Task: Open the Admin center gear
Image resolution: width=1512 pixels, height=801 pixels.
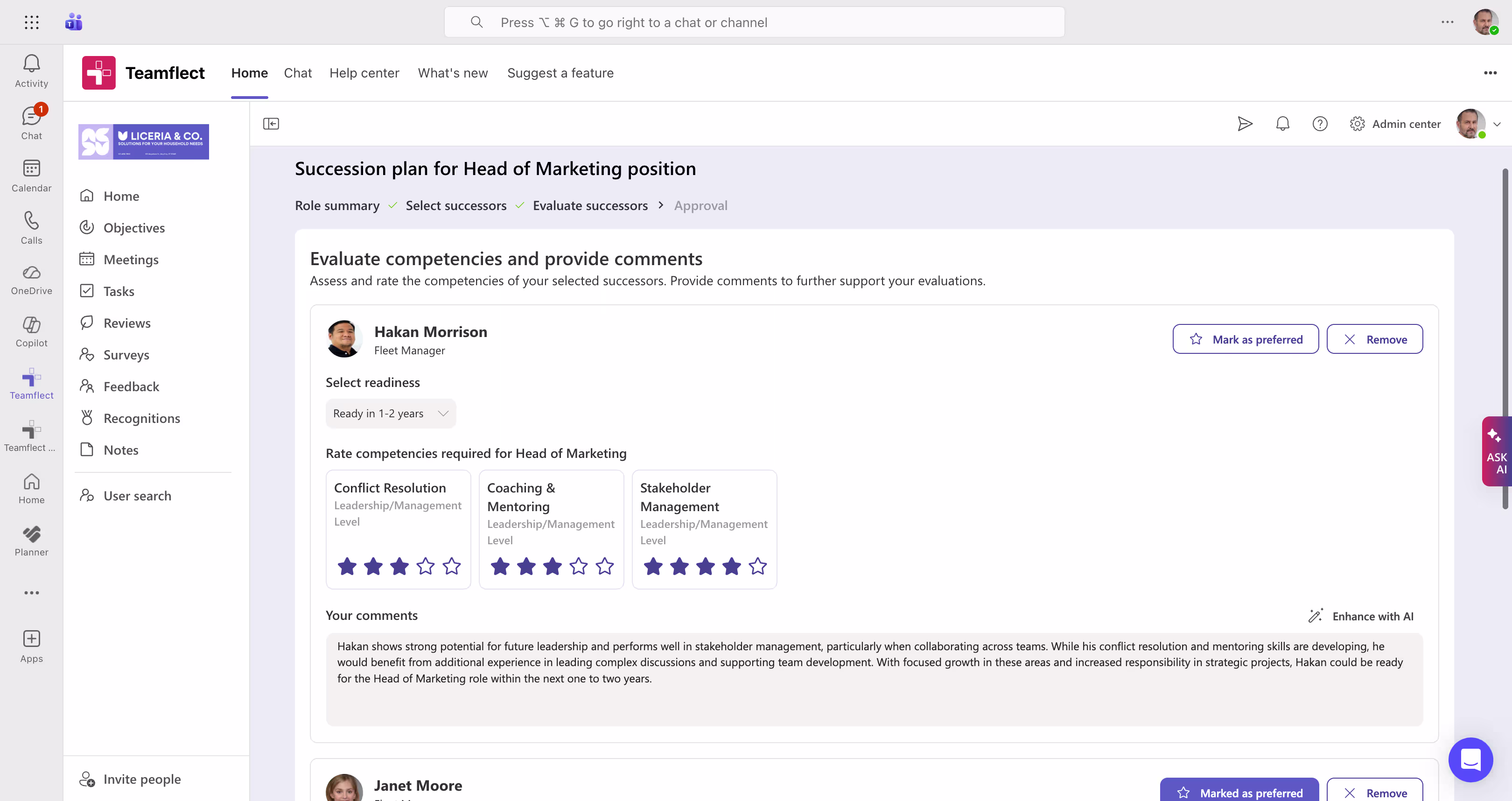Action: pyautogui.click(x=1394, y=123)
